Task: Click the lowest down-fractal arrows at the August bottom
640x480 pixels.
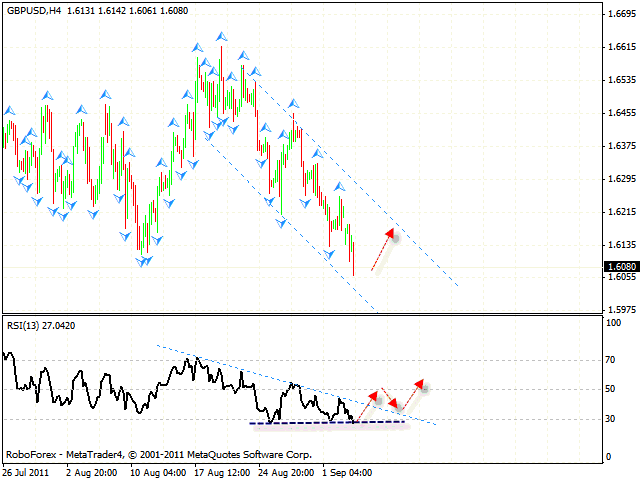Action: (144, 261)
